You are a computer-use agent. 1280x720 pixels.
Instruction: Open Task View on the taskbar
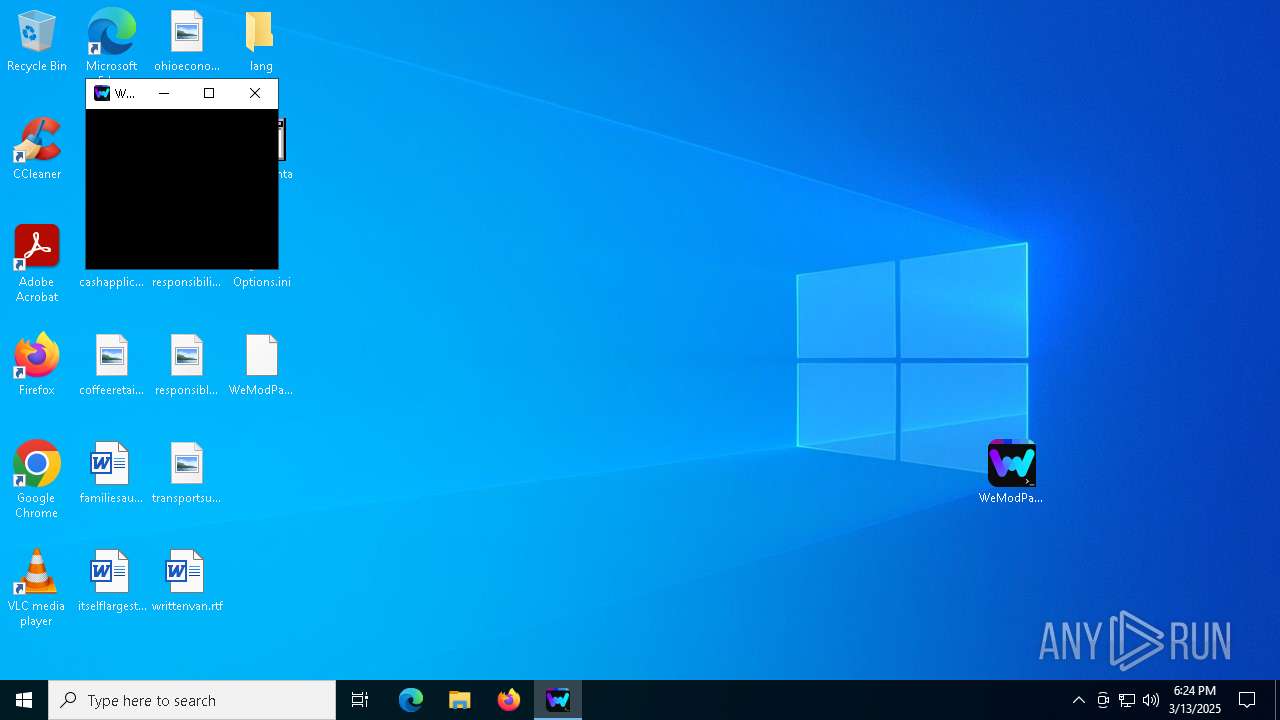[360, 700]
